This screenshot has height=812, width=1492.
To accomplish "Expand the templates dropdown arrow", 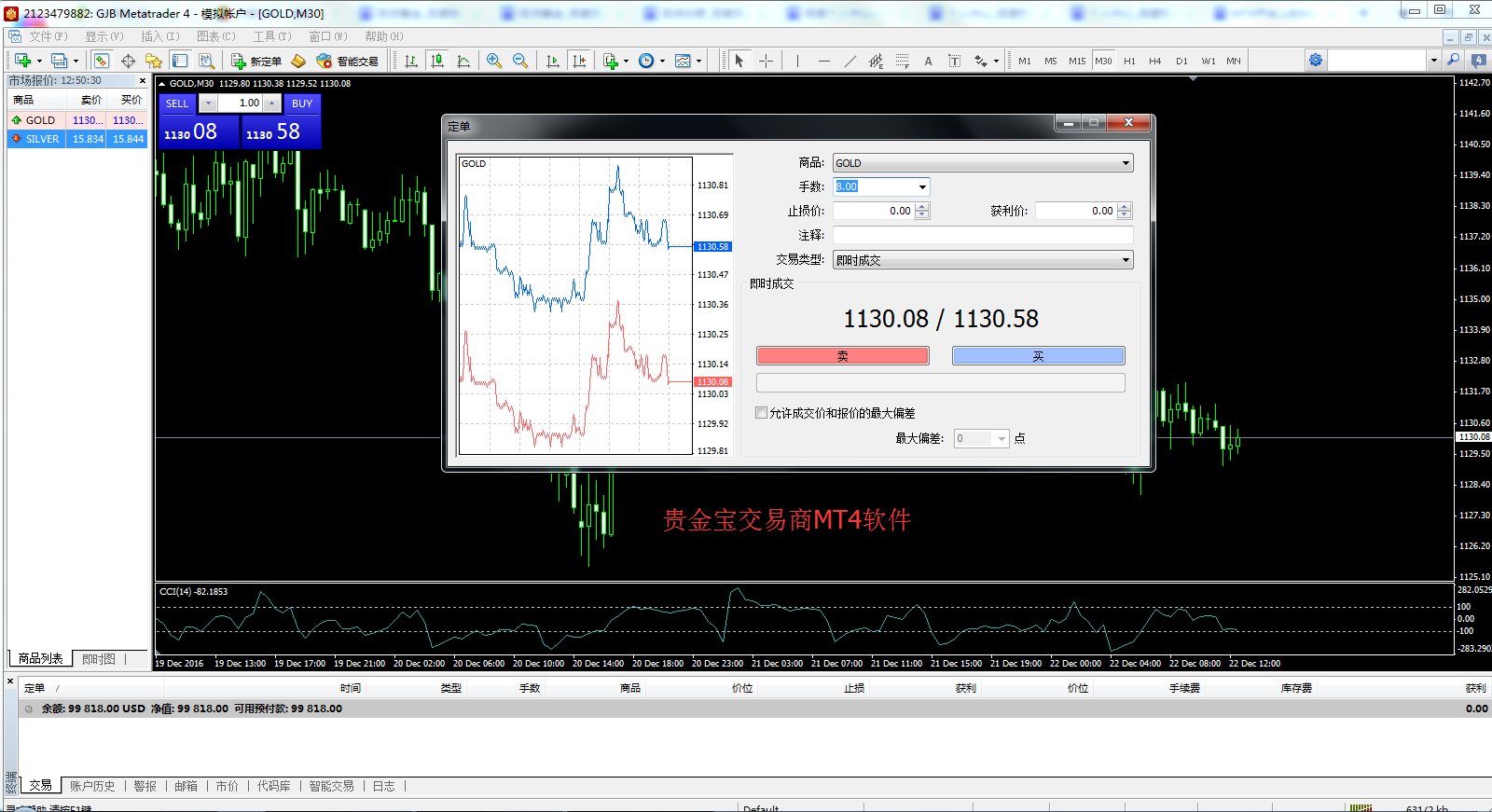I will tap(698, 61).
